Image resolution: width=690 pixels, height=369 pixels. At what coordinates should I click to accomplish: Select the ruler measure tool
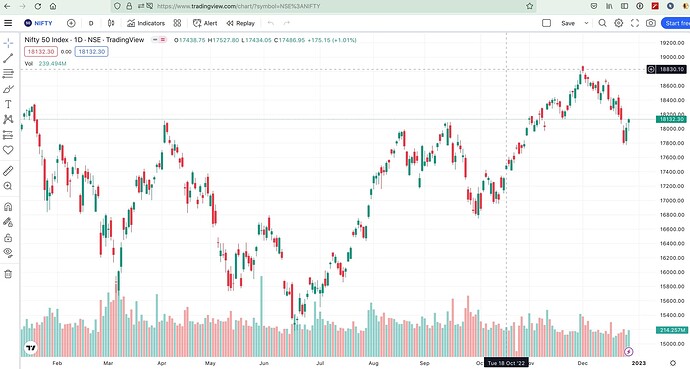pyautogui.click(x=8, y=171)
